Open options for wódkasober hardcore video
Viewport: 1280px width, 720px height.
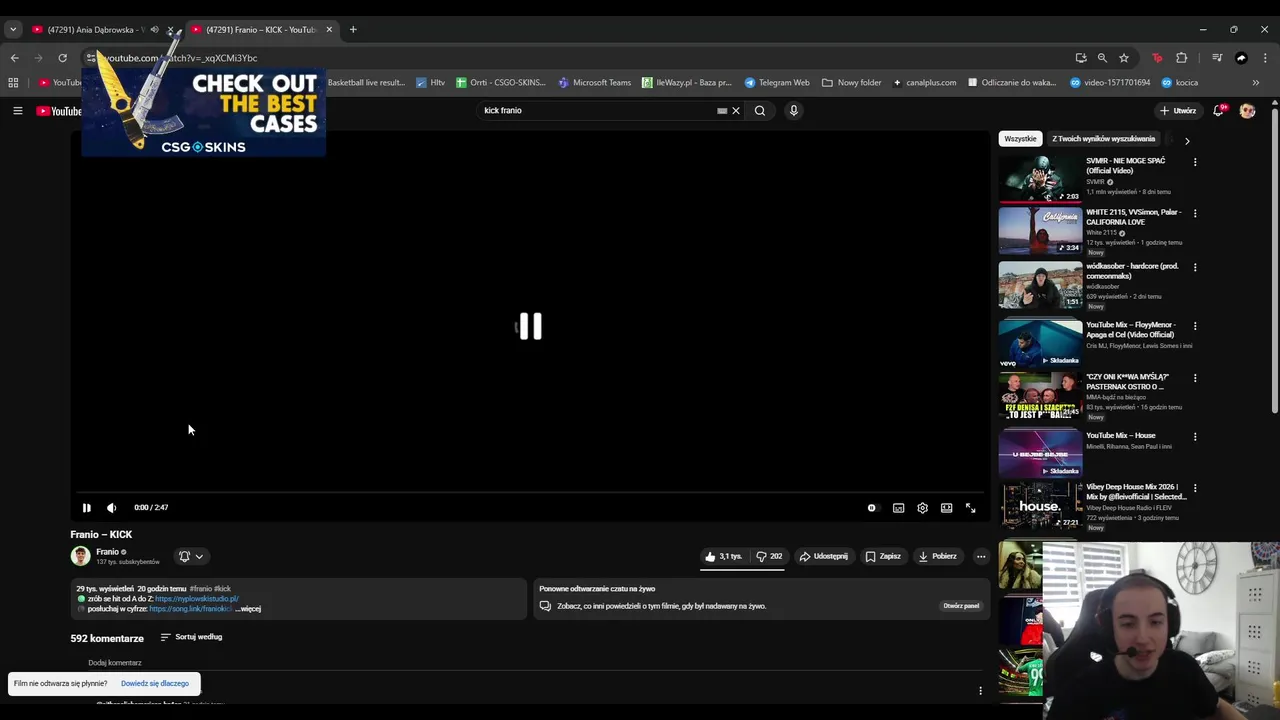click(1194, 267)
